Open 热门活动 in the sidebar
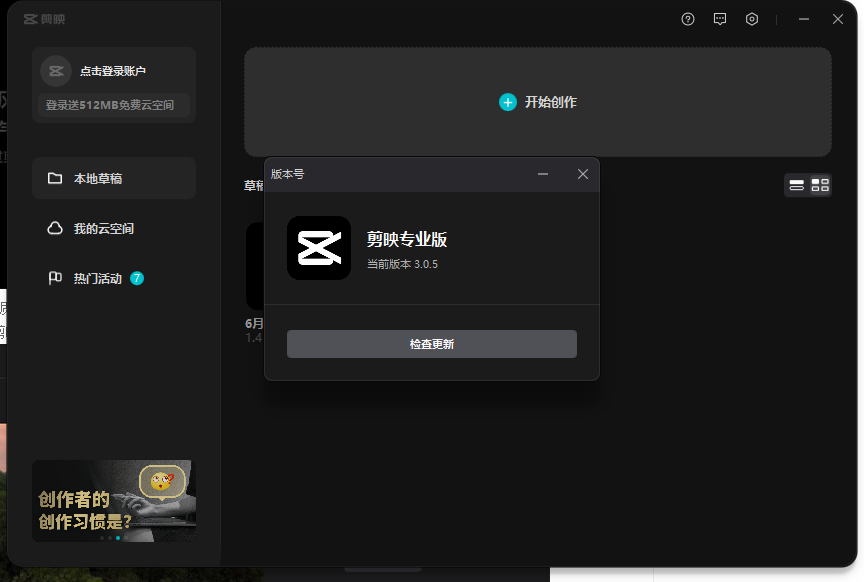The width and height of the screenshot is (864, 582). coord(114,278)
